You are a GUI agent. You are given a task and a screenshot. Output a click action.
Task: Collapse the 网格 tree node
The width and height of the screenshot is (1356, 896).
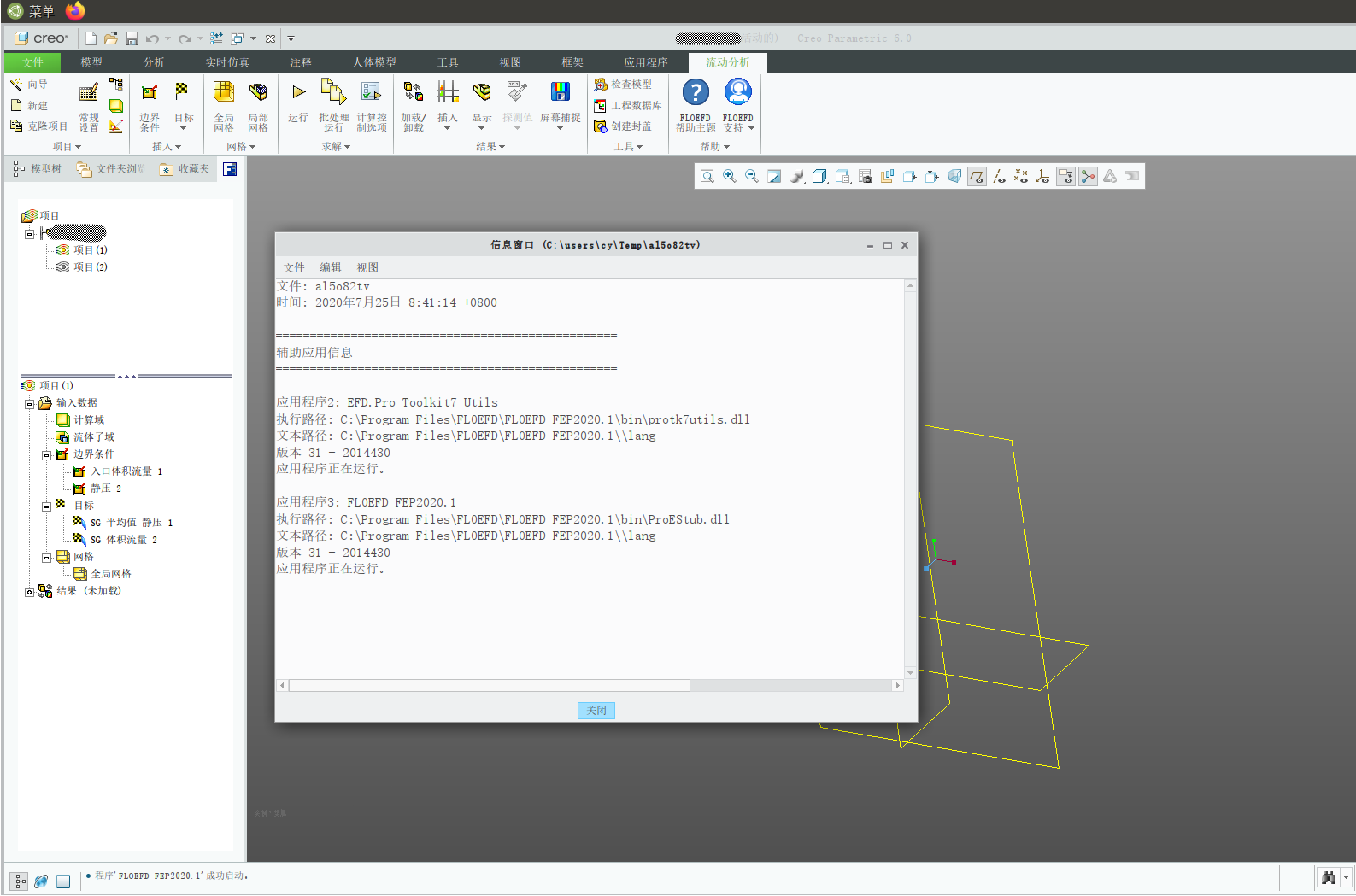pos(46,558)
